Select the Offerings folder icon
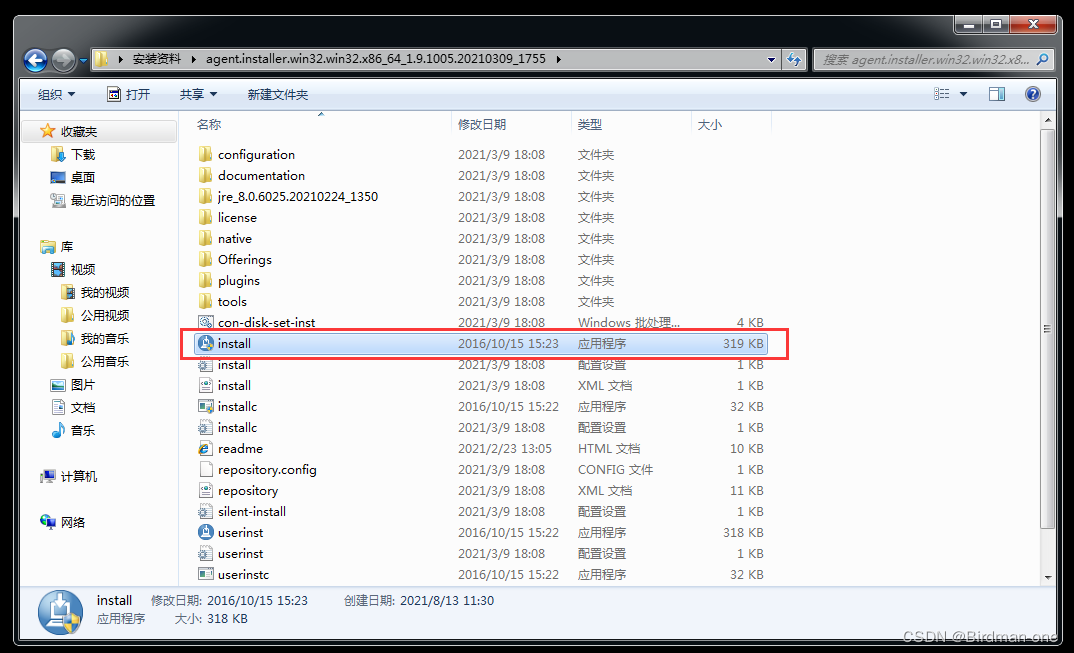Screen dimensions: 1074x653 pos(205,260)
